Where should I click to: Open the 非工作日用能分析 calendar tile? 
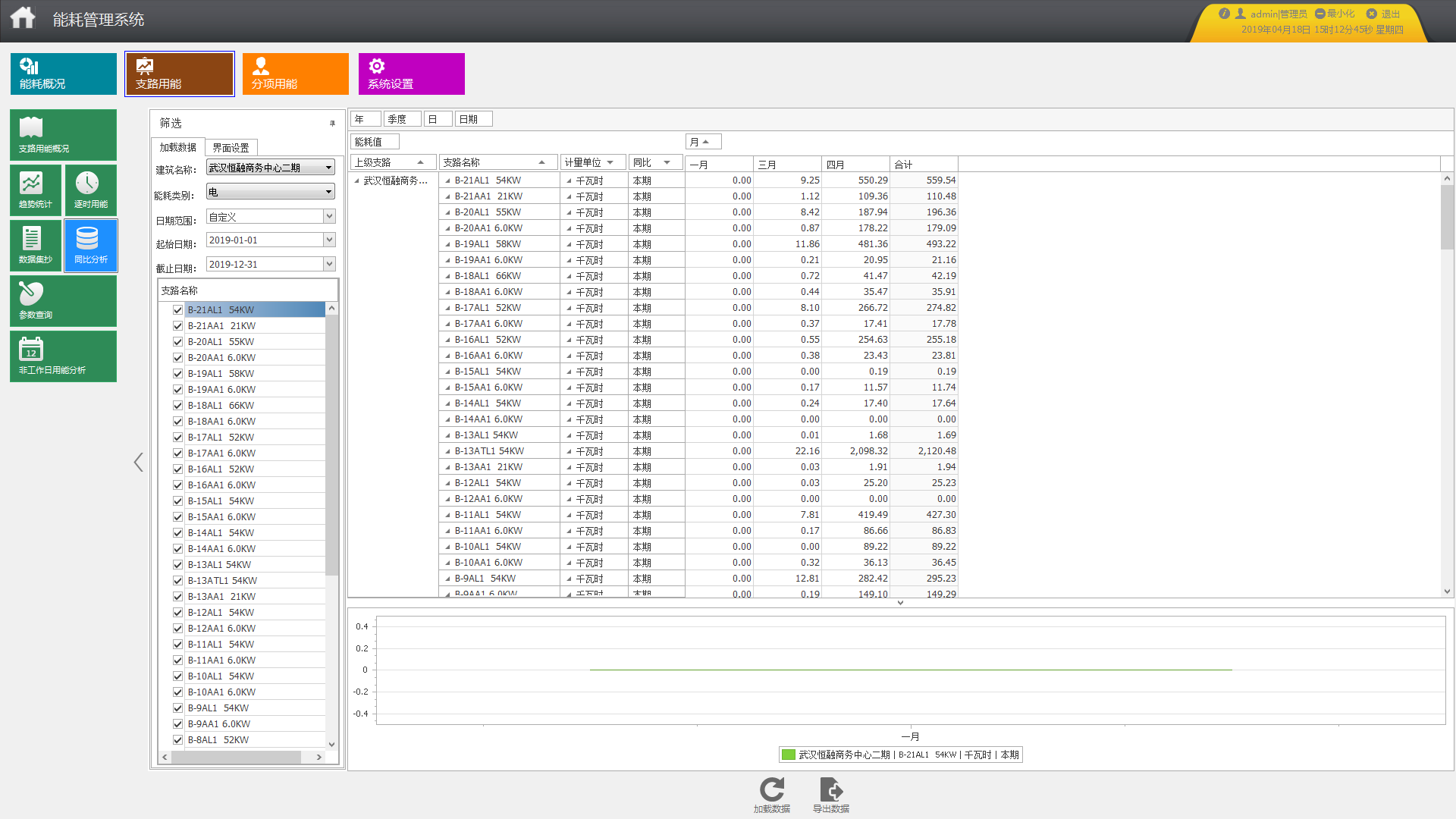coord(63,356)
